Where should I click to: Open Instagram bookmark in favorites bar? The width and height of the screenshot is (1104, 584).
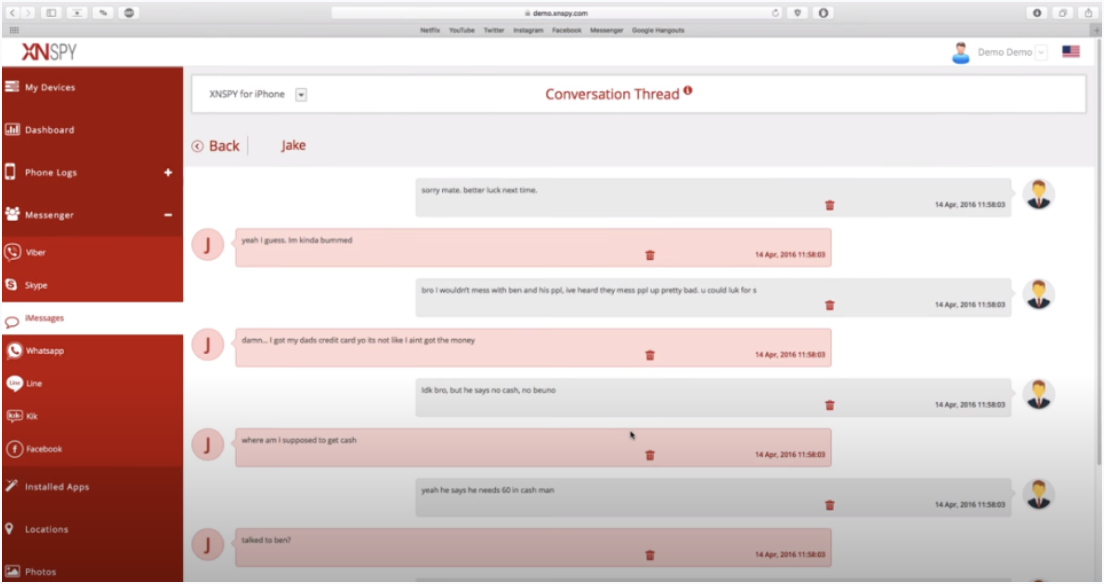[528, 30]
